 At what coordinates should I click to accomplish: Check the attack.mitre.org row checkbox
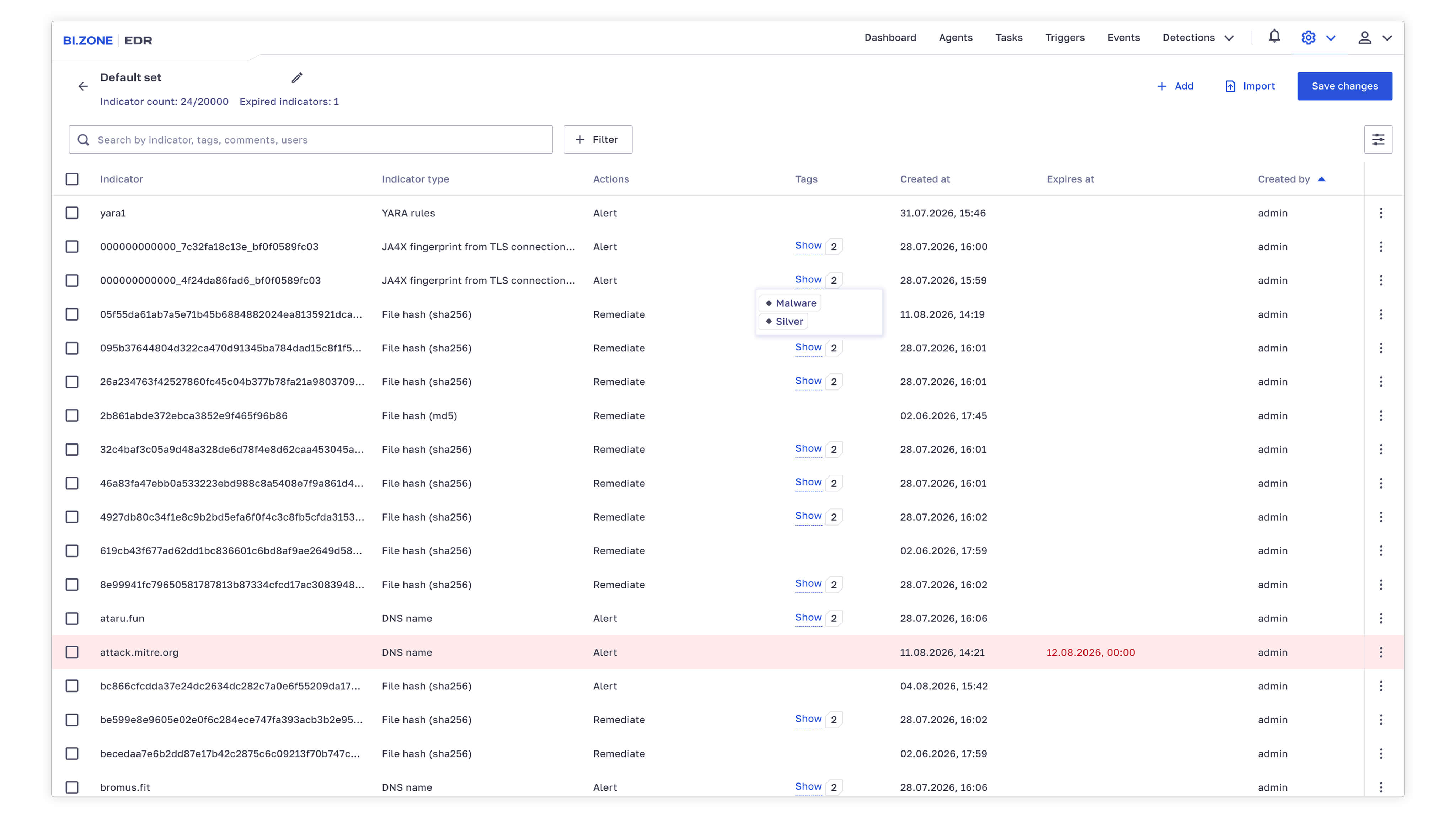[x=72, y=652]
